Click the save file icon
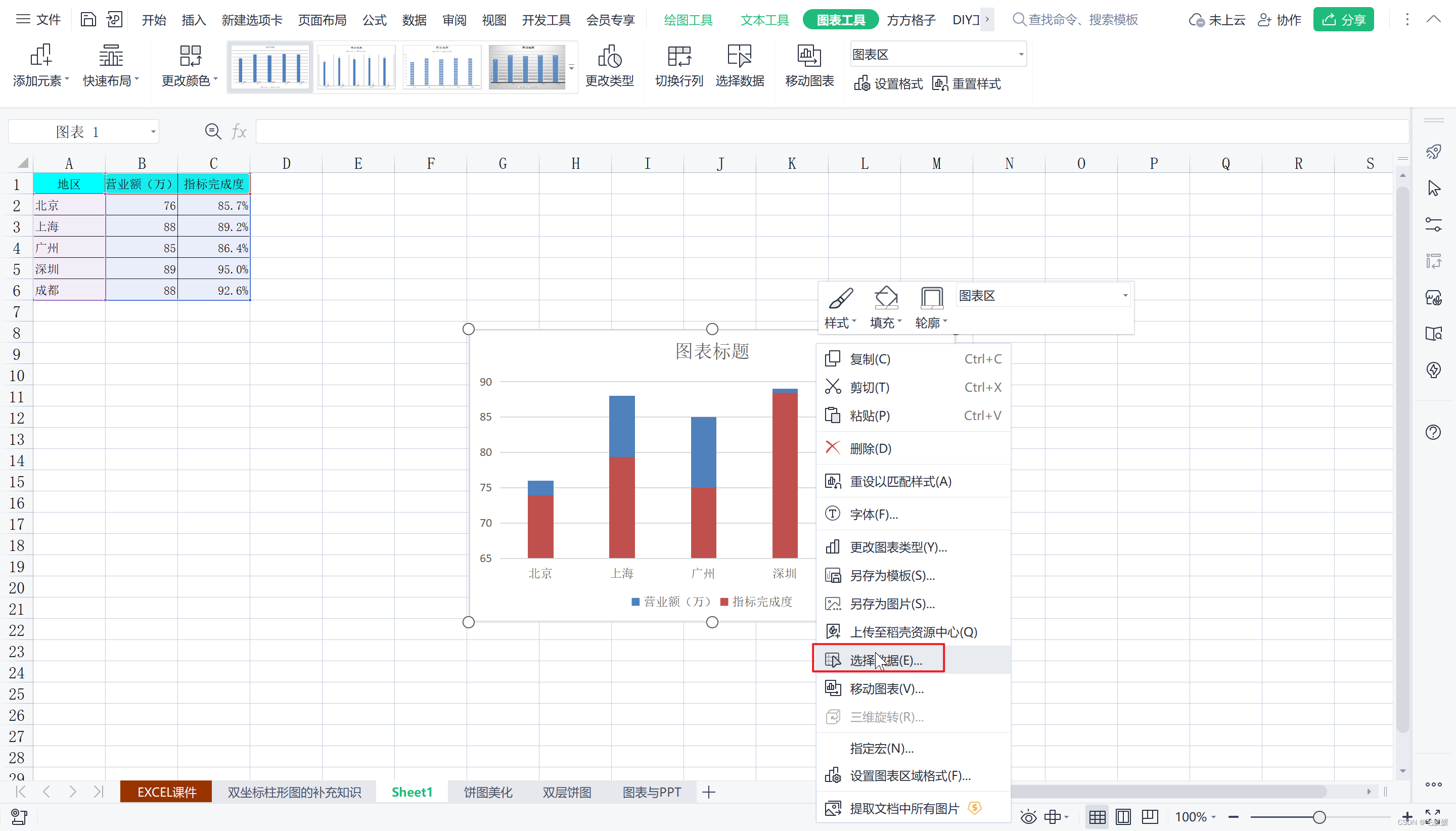 [88, 20]
